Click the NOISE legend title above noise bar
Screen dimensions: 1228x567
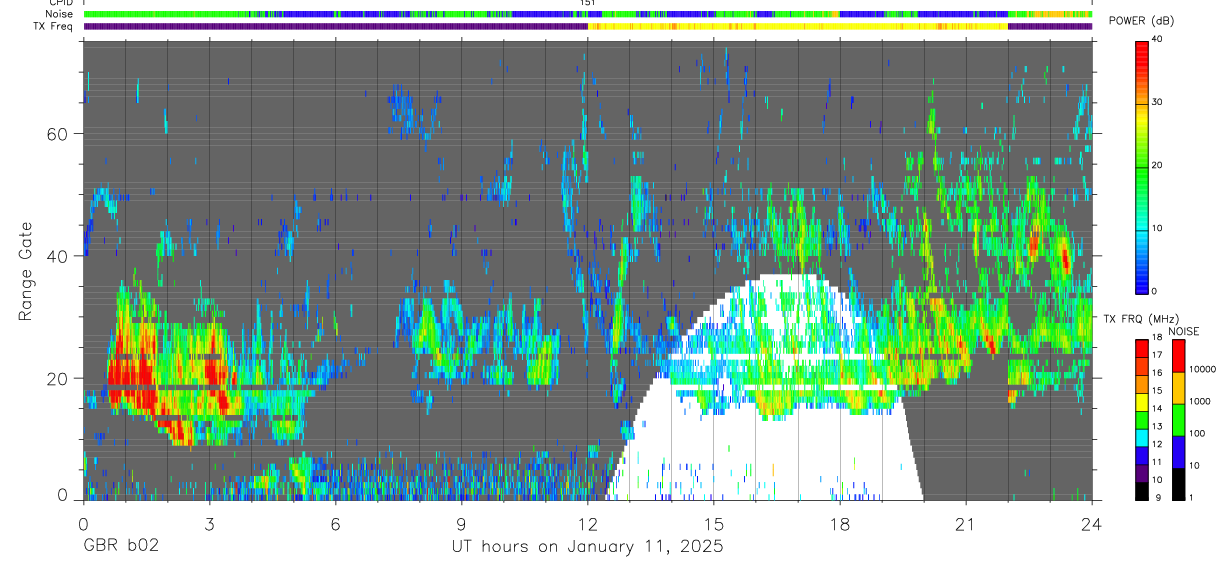point(1184,331)
